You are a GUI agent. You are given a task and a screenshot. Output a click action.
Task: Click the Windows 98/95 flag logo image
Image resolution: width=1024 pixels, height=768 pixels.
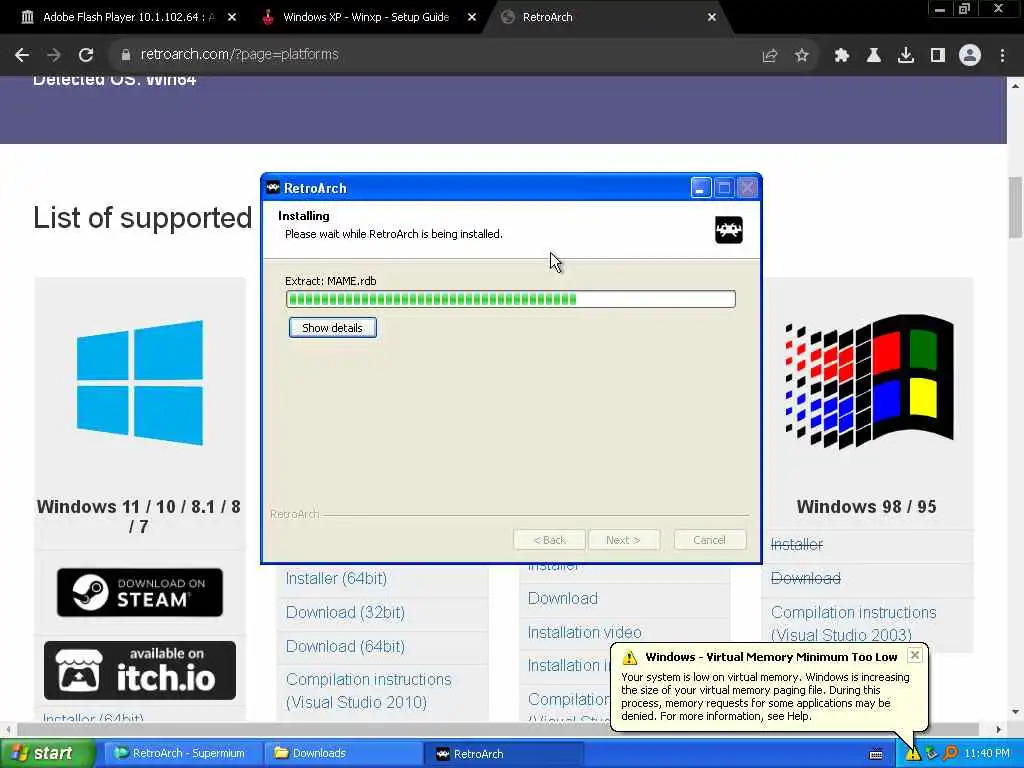[869, 381]
